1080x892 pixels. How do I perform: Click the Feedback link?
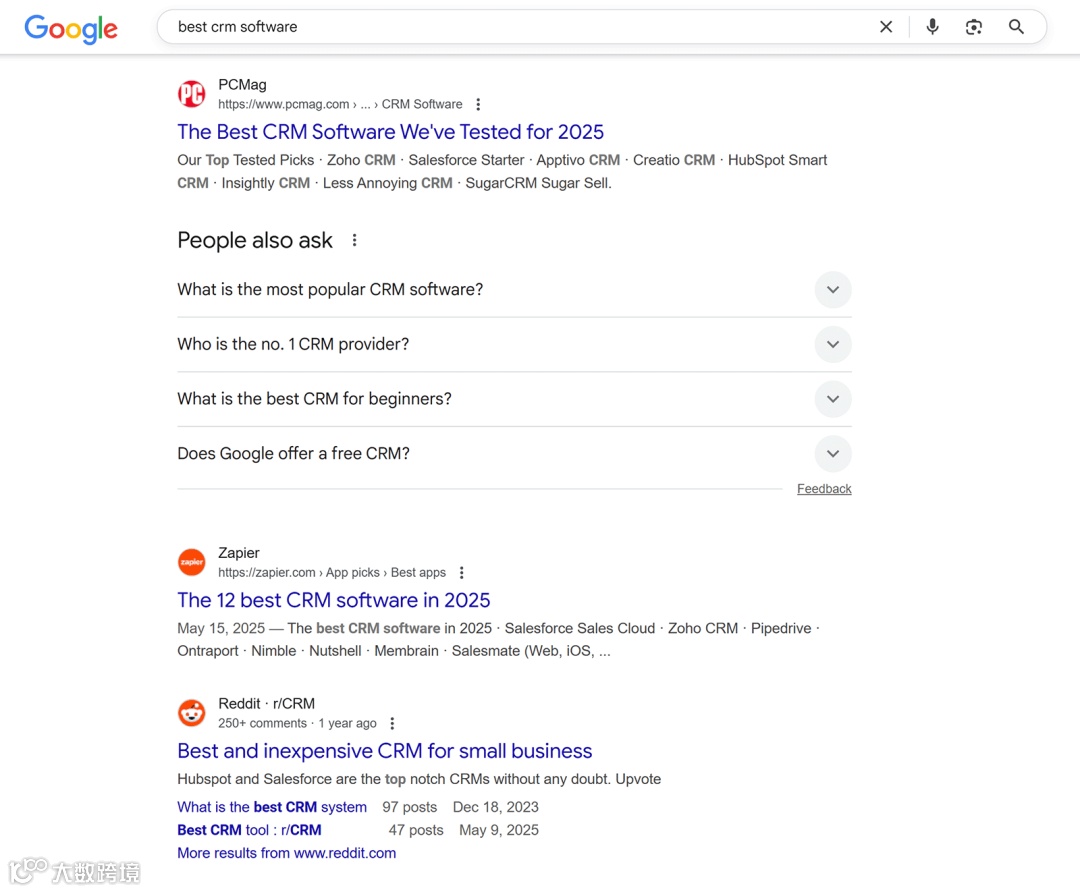pos(824,488)
